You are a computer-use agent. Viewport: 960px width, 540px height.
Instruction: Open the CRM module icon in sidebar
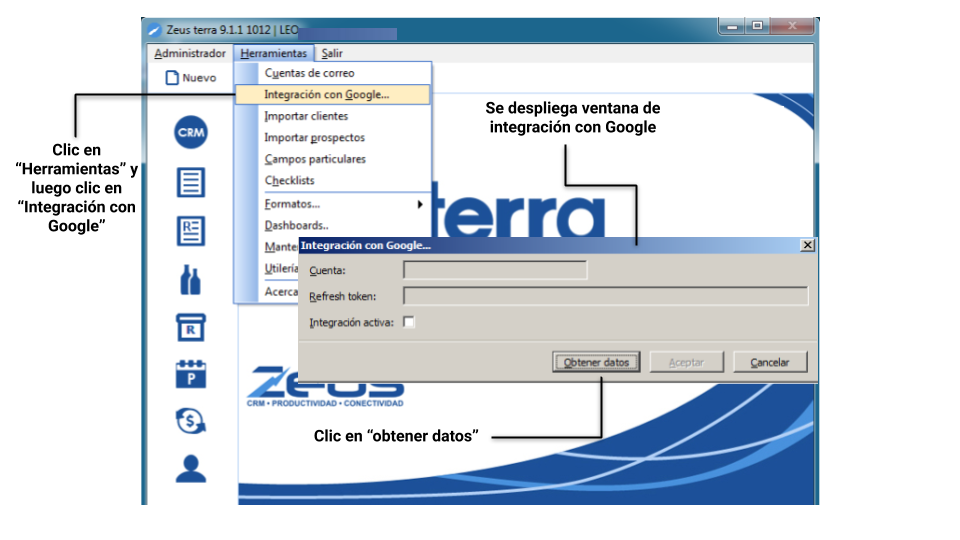pos(191,132)
